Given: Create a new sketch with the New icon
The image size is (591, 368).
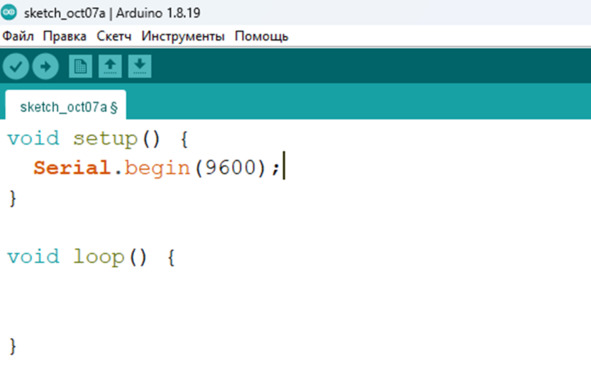Looking at the screenshot, I should (80, 66).
